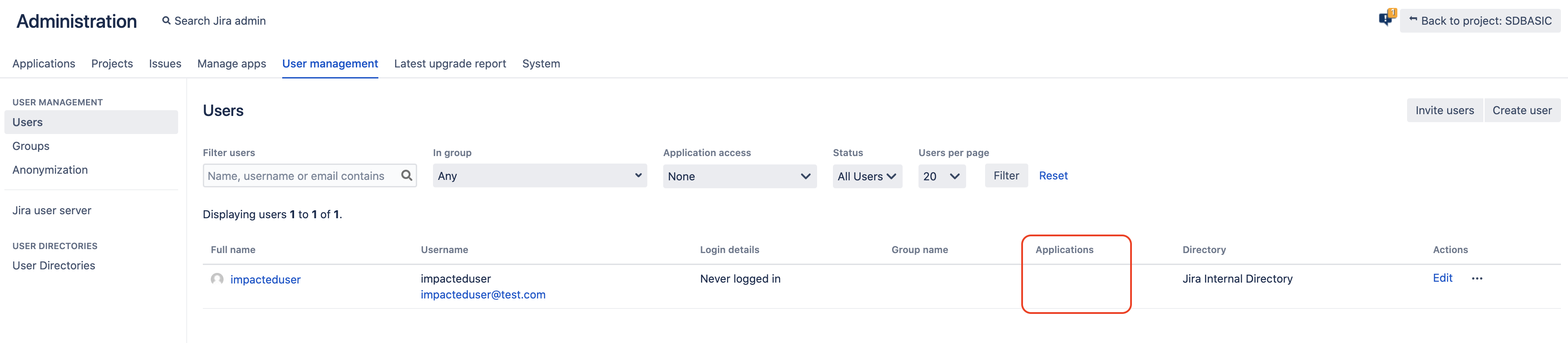Open Groups in the sidebar

31,146
